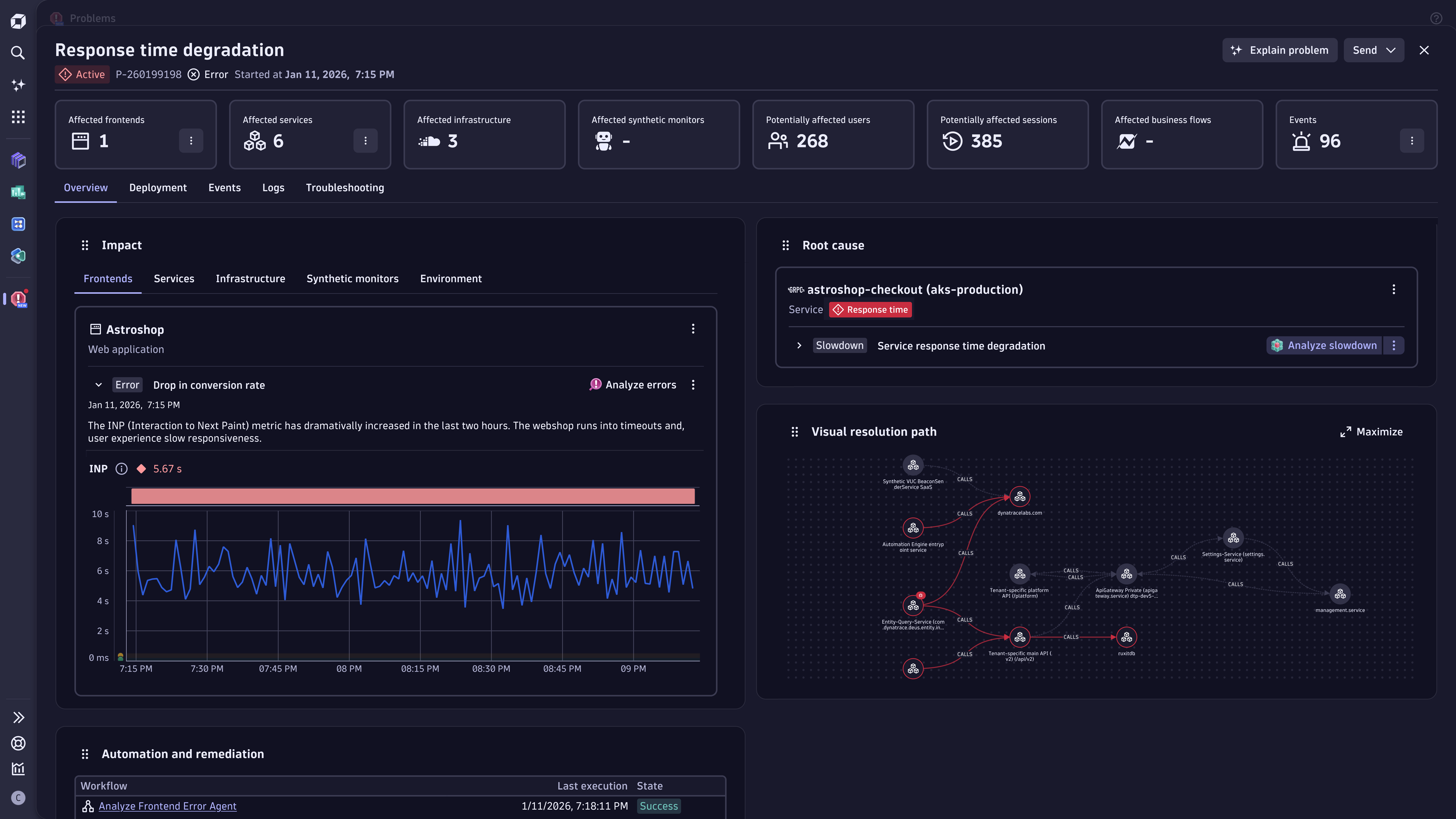Open the apps grid launcher icon
This screenshot has width=1456, height=819.
[x=18, y=117]
